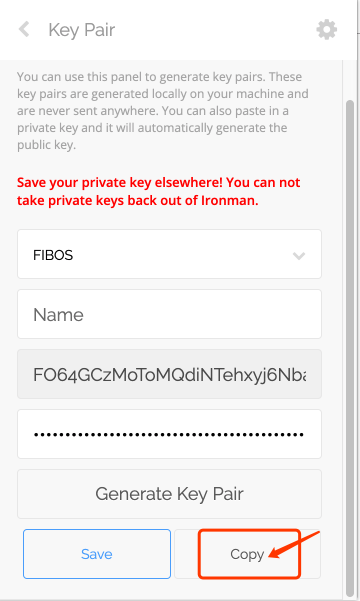Image resolution: width=360 pixels, height=601 pixels.
Task: Open settings via the gear icon
Action: pos(326,30)
